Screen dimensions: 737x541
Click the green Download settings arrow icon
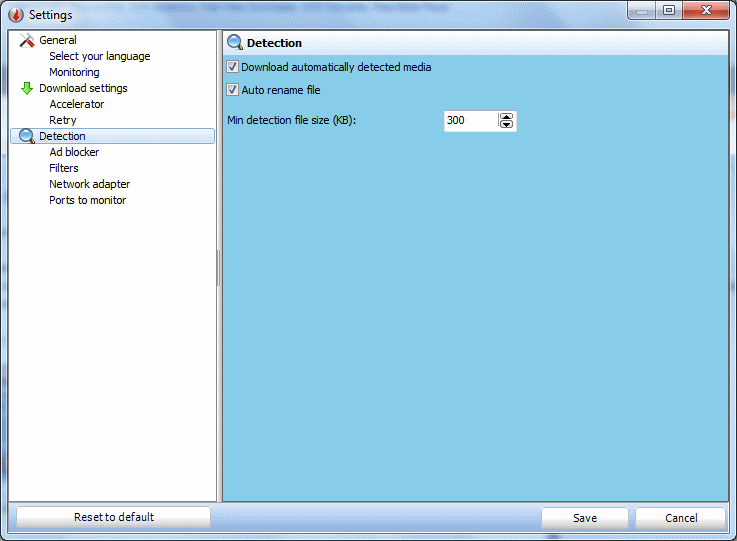(27, 88)
